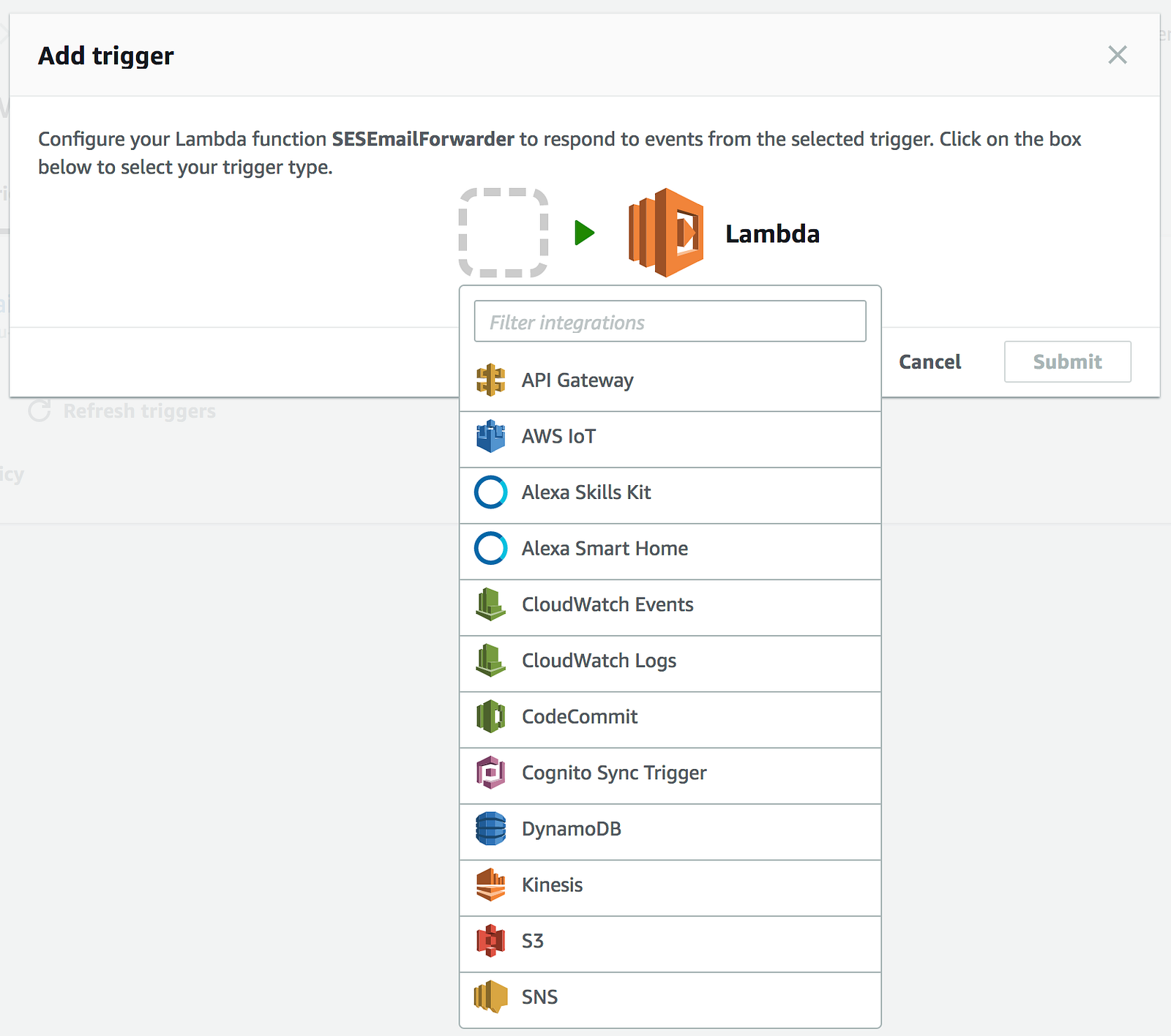1171x1036 pixels.
Task: Click the Kinesis service icon
Action: tap(490, 885)
